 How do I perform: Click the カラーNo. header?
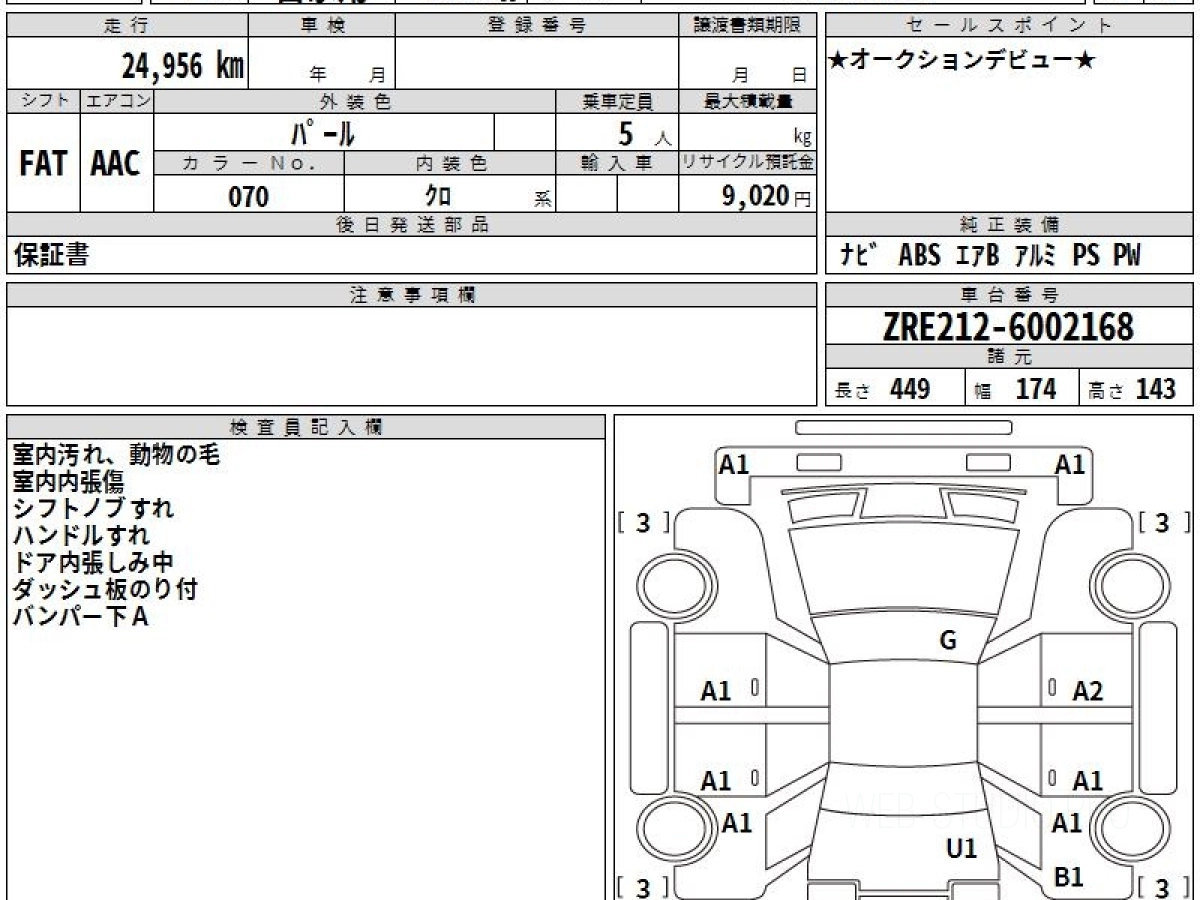(x=249, y=164)
